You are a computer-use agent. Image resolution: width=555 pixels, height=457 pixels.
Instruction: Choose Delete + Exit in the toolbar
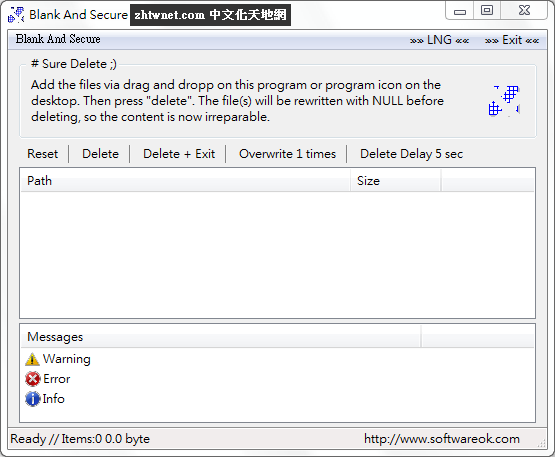(x=179, y=154)
